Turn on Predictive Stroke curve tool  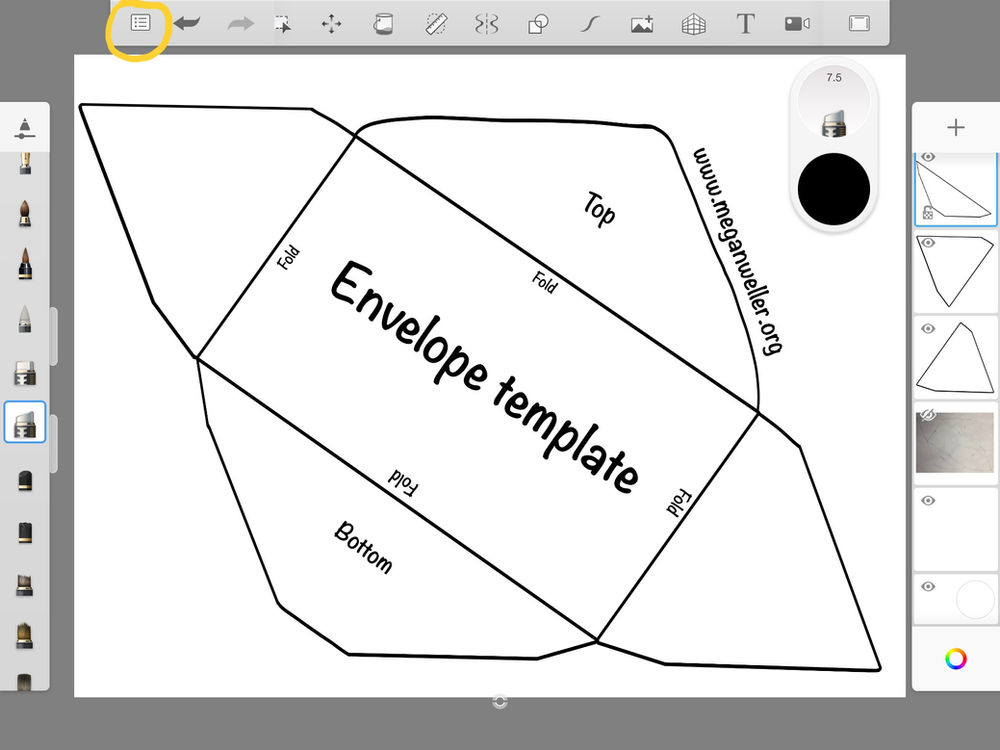tap(590, 24)
